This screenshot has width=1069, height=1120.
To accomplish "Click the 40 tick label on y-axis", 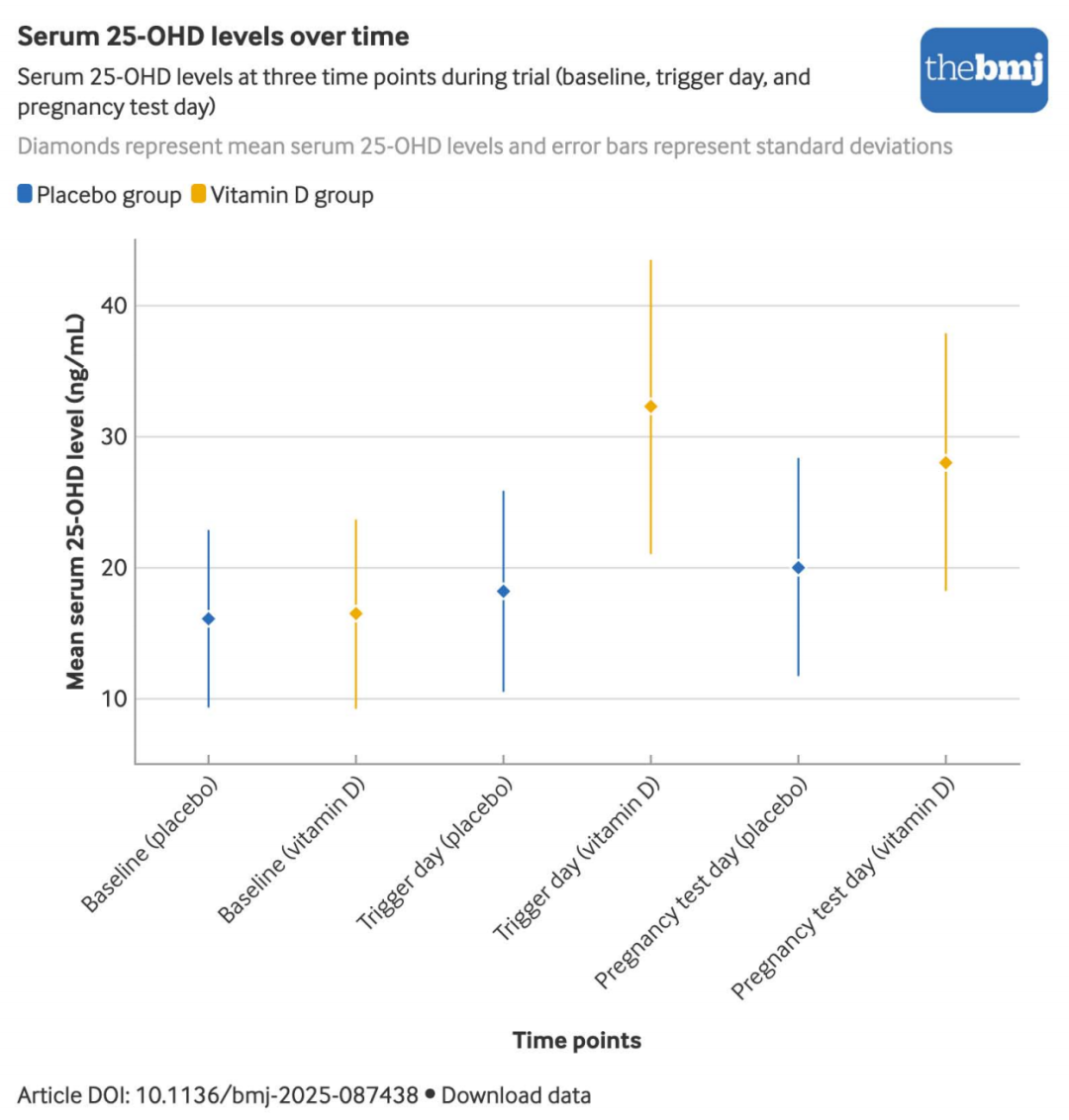I will click(114, 306).
